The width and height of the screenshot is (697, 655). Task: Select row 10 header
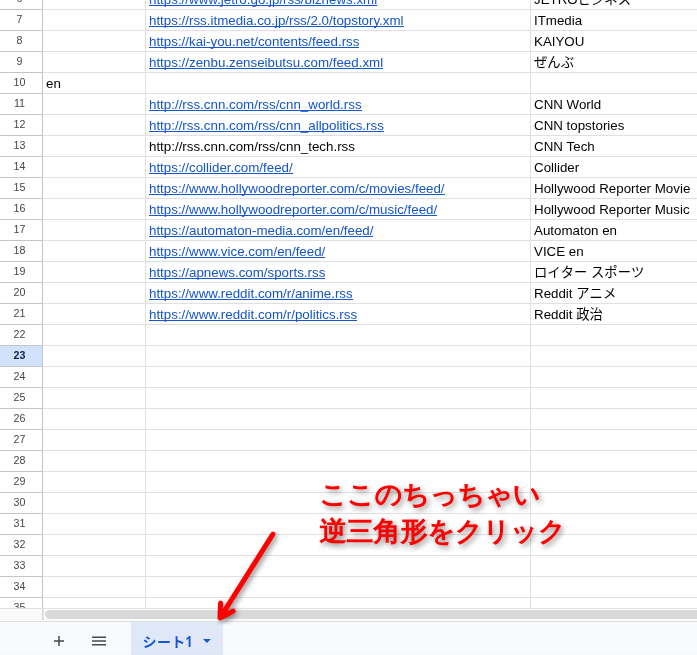click(20, 83)
